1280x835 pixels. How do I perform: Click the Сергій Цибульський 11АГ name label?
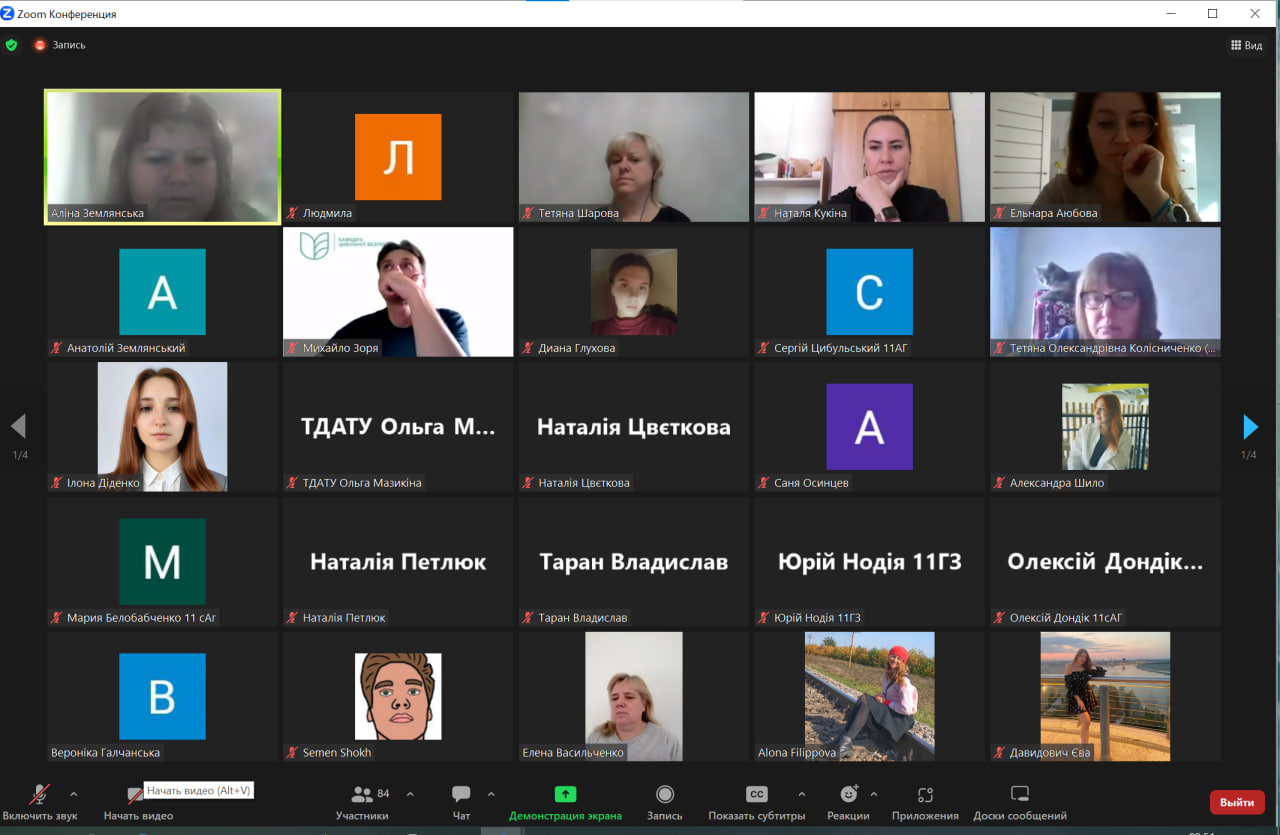tap(842, 348)
